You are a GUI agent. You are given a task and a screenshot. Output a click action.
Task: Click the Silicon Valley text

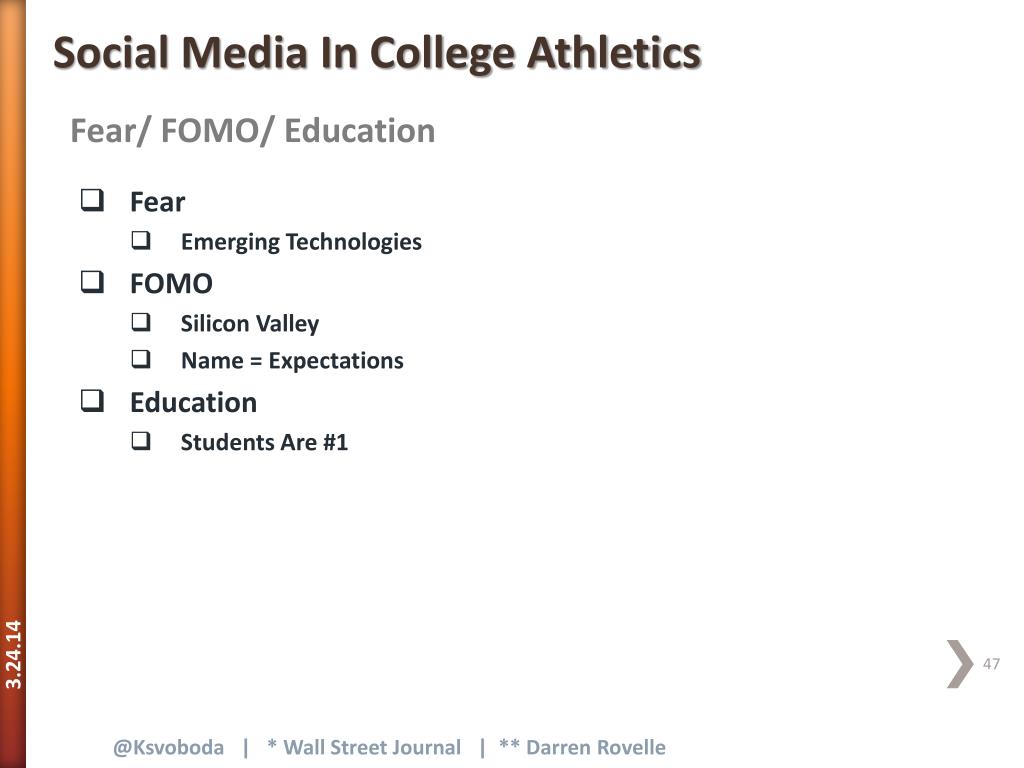[x=250, y=324]
